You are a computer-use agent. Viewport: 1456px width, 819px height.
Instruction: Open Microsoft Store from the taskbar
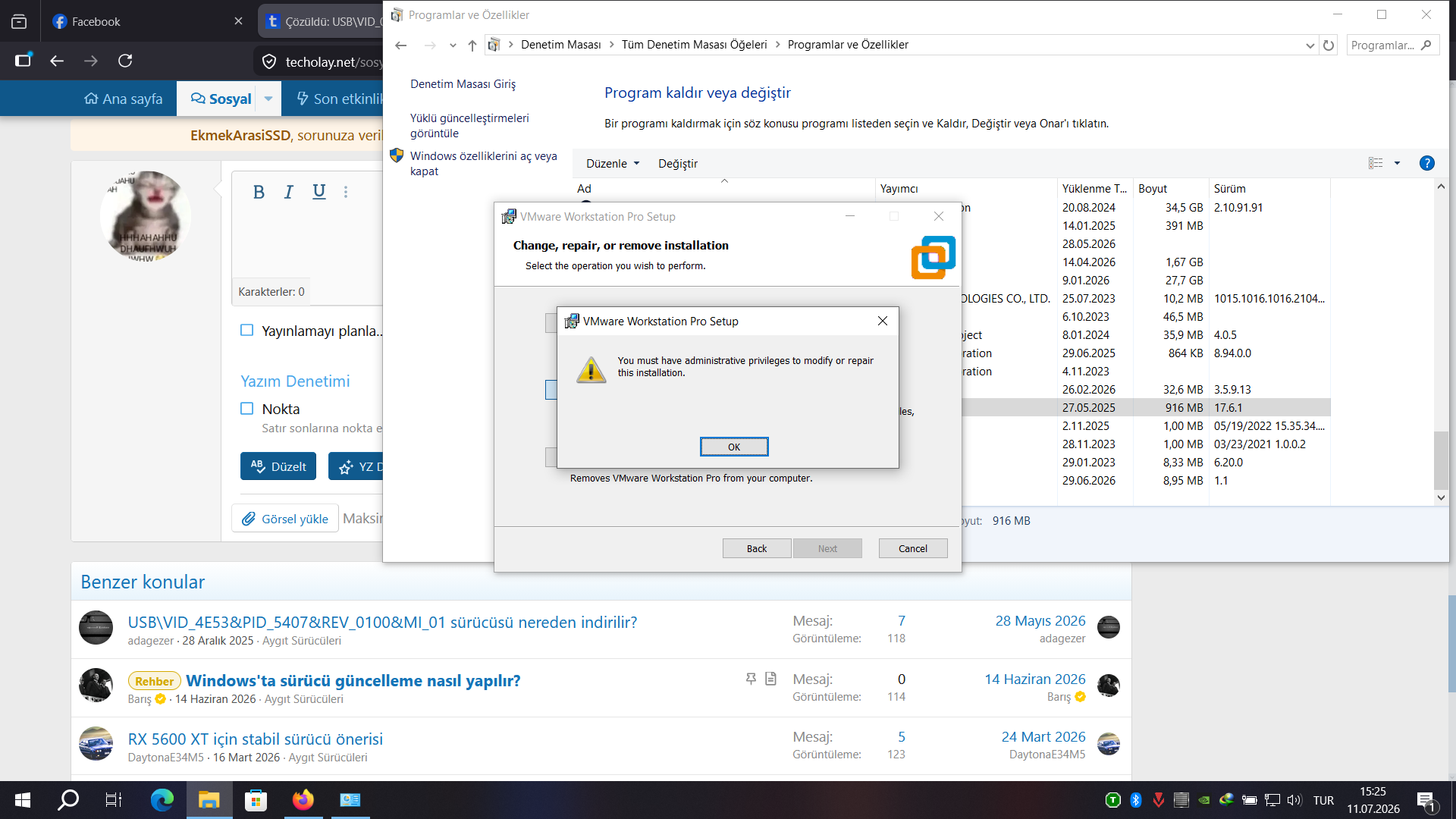(256, 800)
